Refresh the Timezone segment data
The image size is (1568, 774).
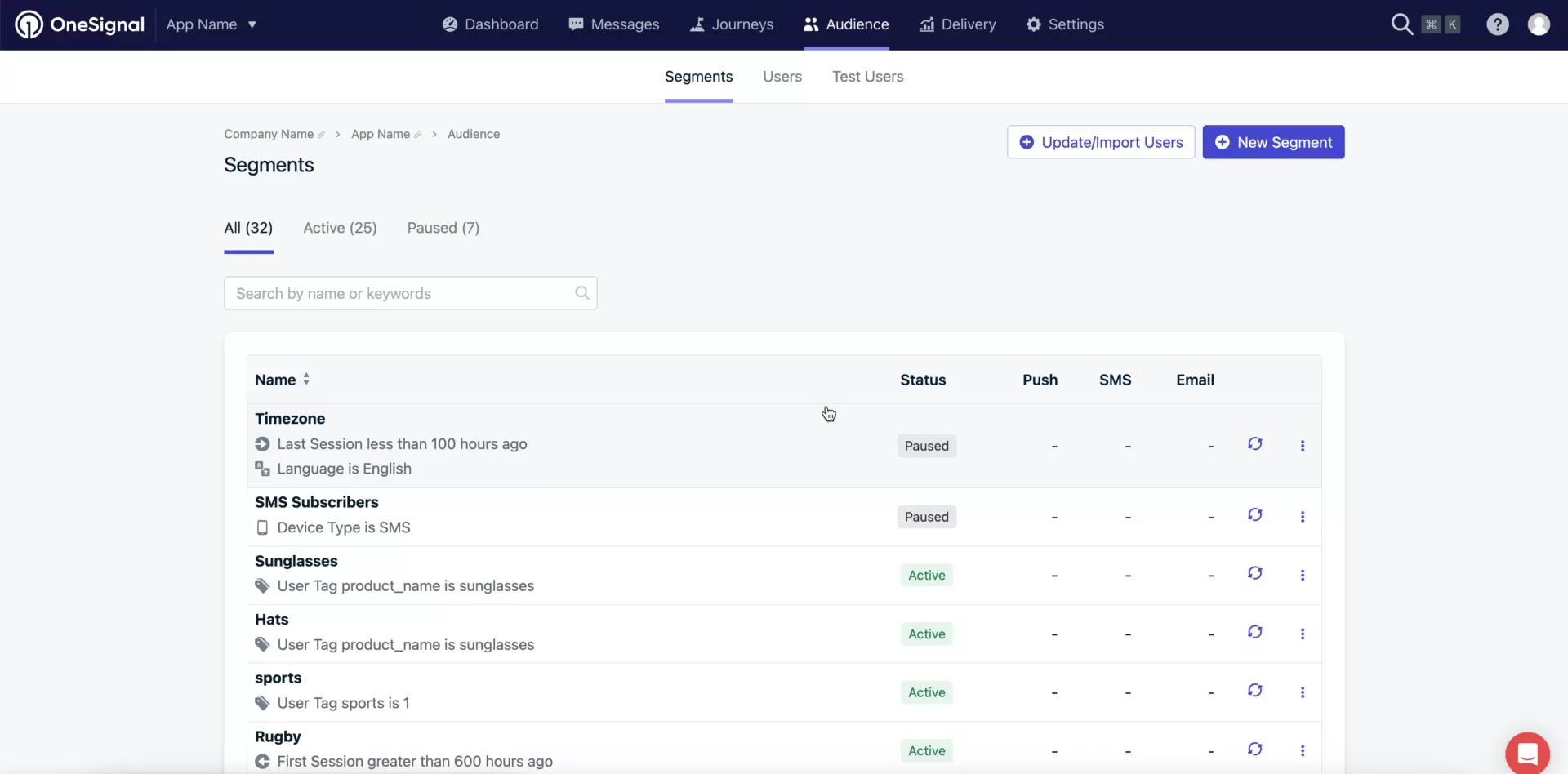tap(1255, 443)
